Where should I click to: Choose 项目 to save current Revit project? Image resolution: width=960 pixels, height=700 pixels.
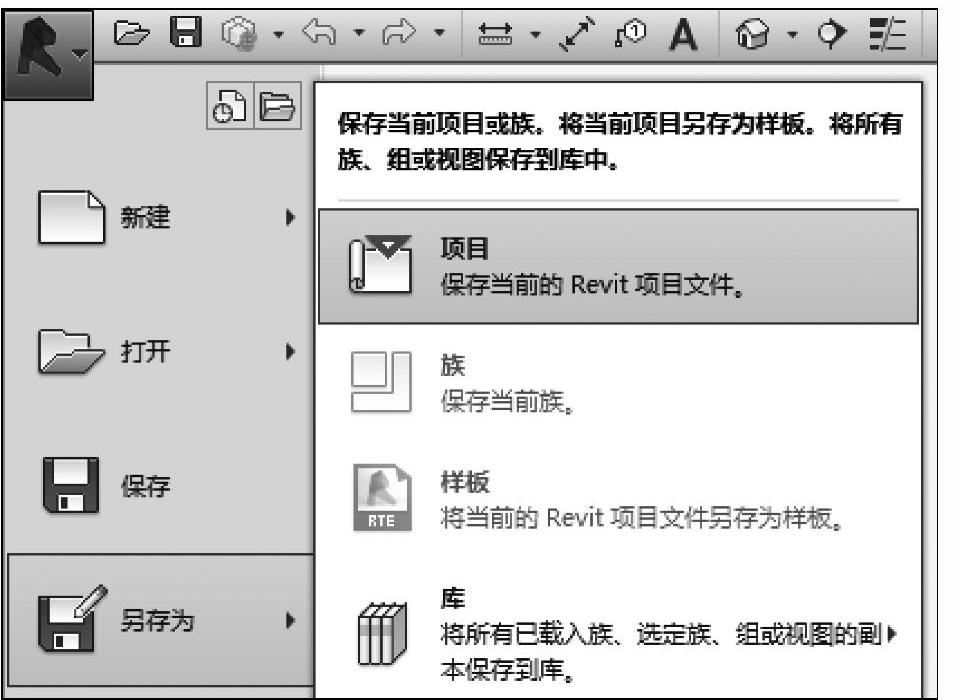pyautogui.click(x=618, y=266)
